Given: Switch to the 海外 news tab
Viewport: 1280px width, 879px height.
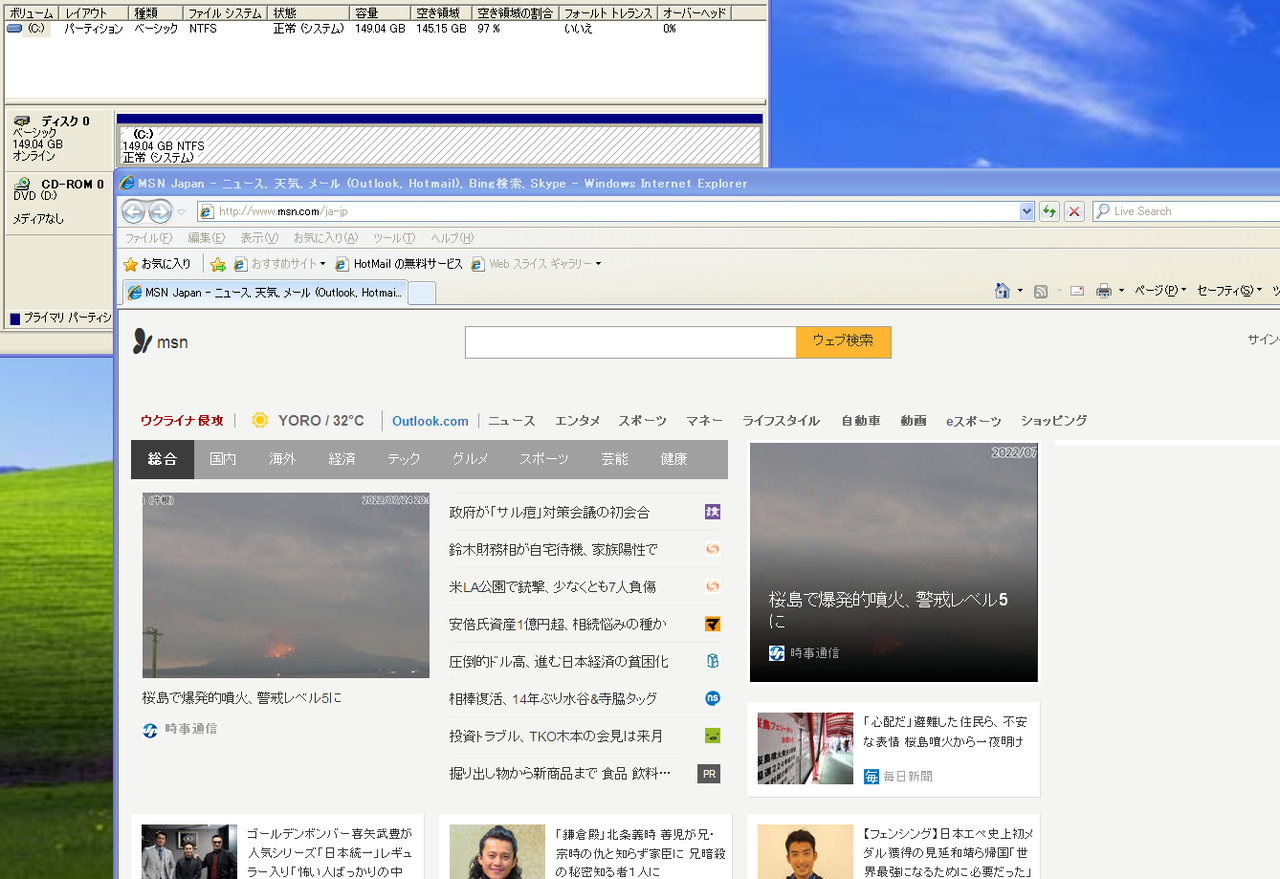Looking at the screenshot, I should (282, 459).
